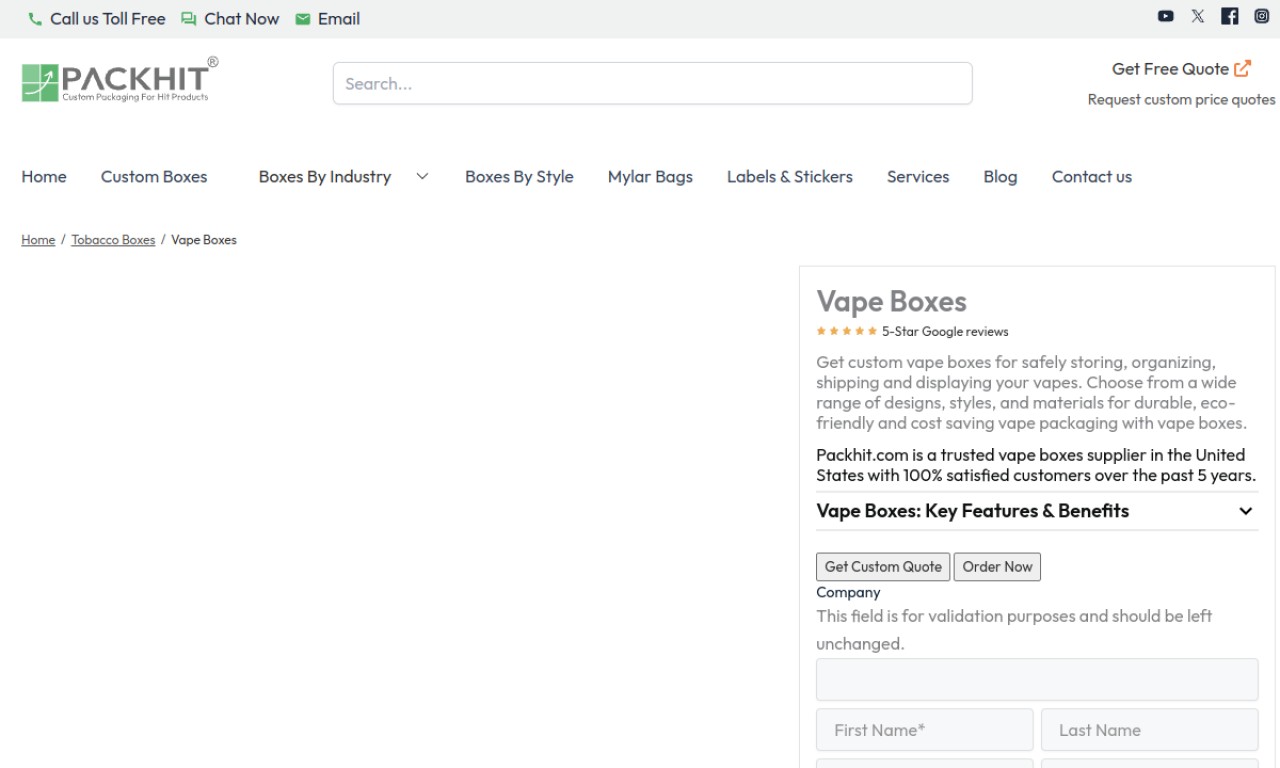
Task: Click the phone icon beside Call us
Action: [x=35, y=19]
